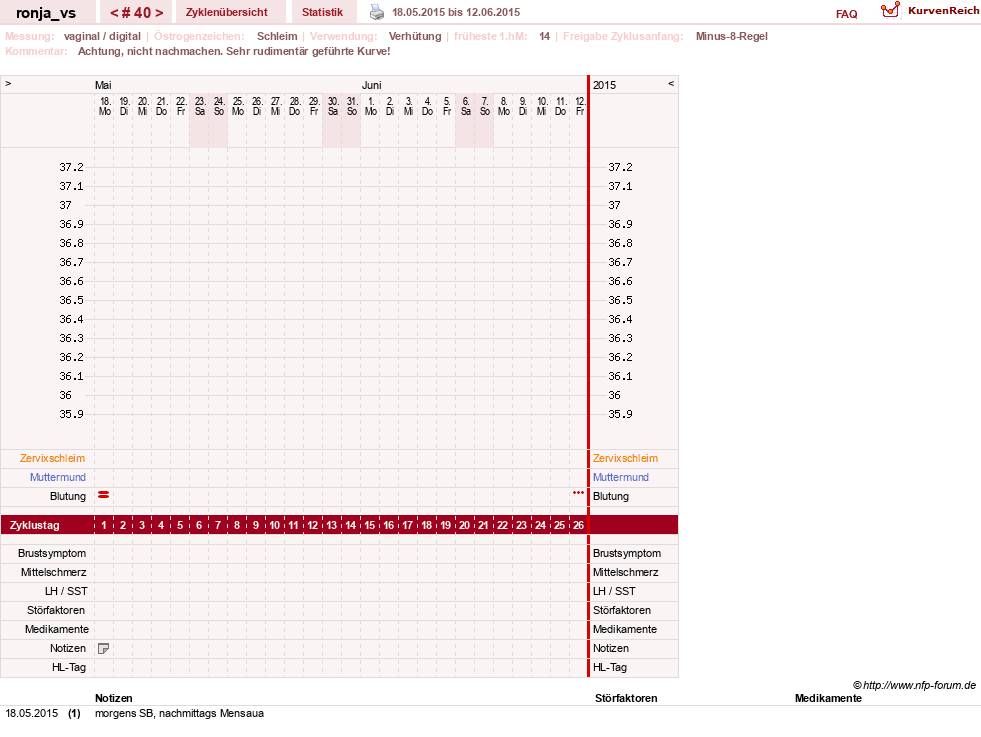Click the left Störfaktoren row label
Image resolution: width=981 pixels, height=737 pixels.
56,610
